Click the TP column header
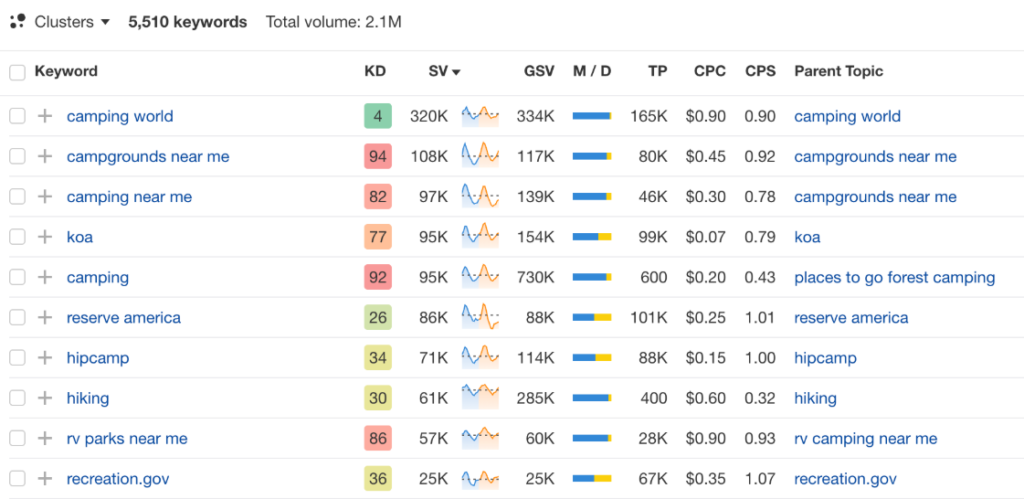1024x499 pixels. (x=658, y=71)
